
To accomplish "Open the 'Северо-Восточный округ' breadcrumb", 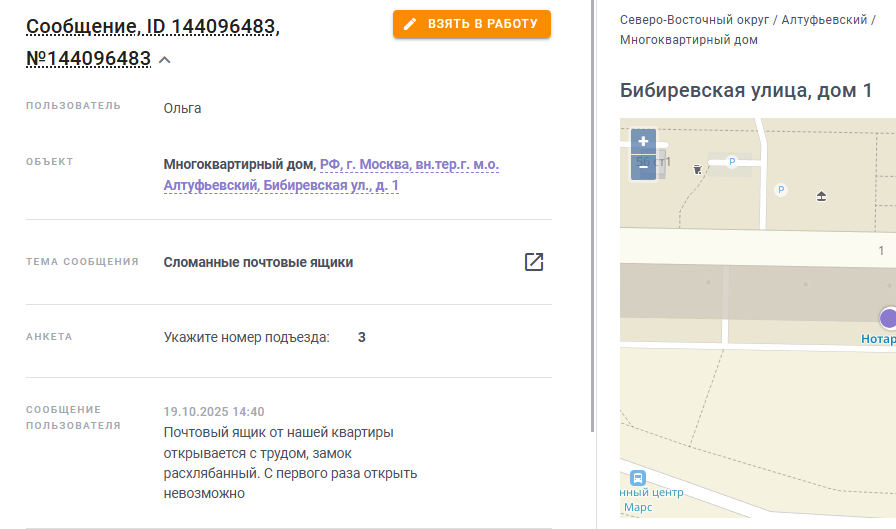I will tap(694, 20).
